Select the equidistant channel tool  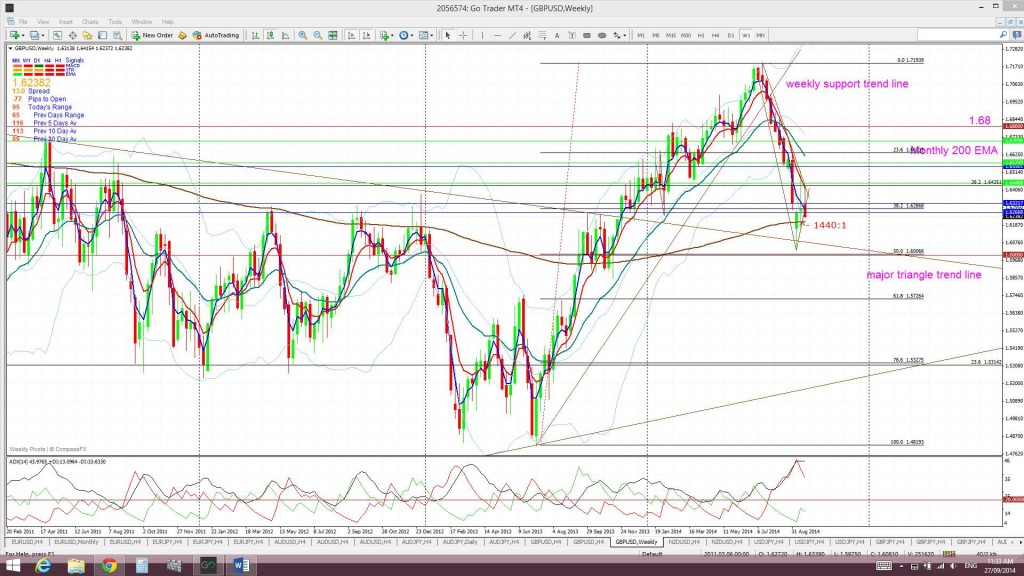coord(526,35)
